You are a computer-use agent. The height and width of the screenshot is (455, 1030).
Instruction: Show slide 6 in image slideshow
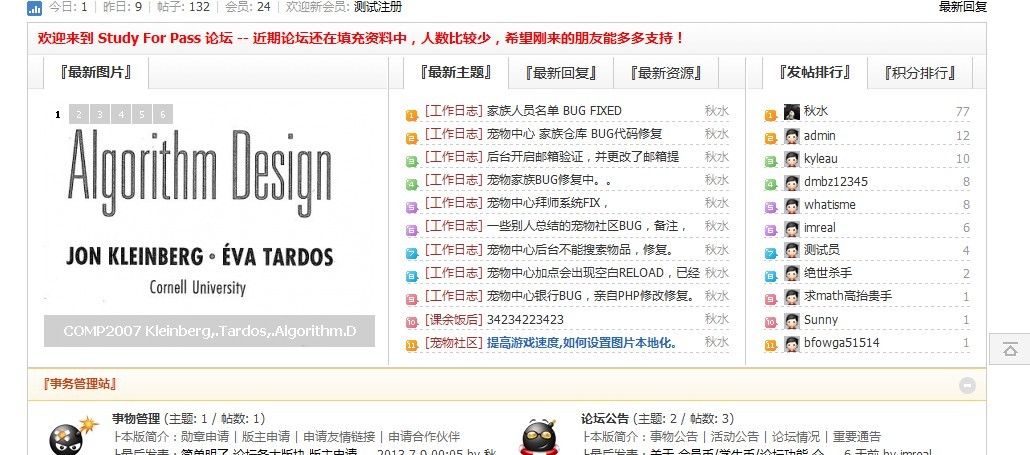(163, 114)
